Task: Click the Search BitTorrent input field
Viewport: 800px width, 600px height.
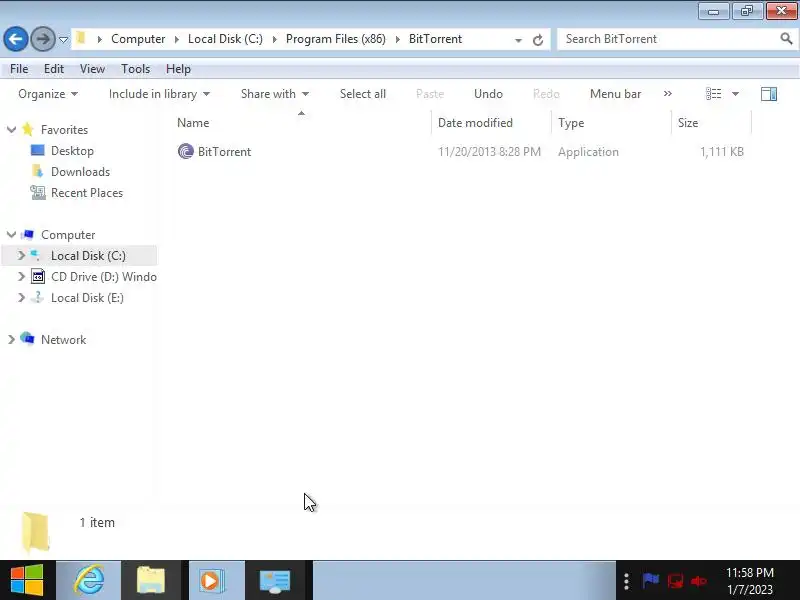Action: point(668,39)
